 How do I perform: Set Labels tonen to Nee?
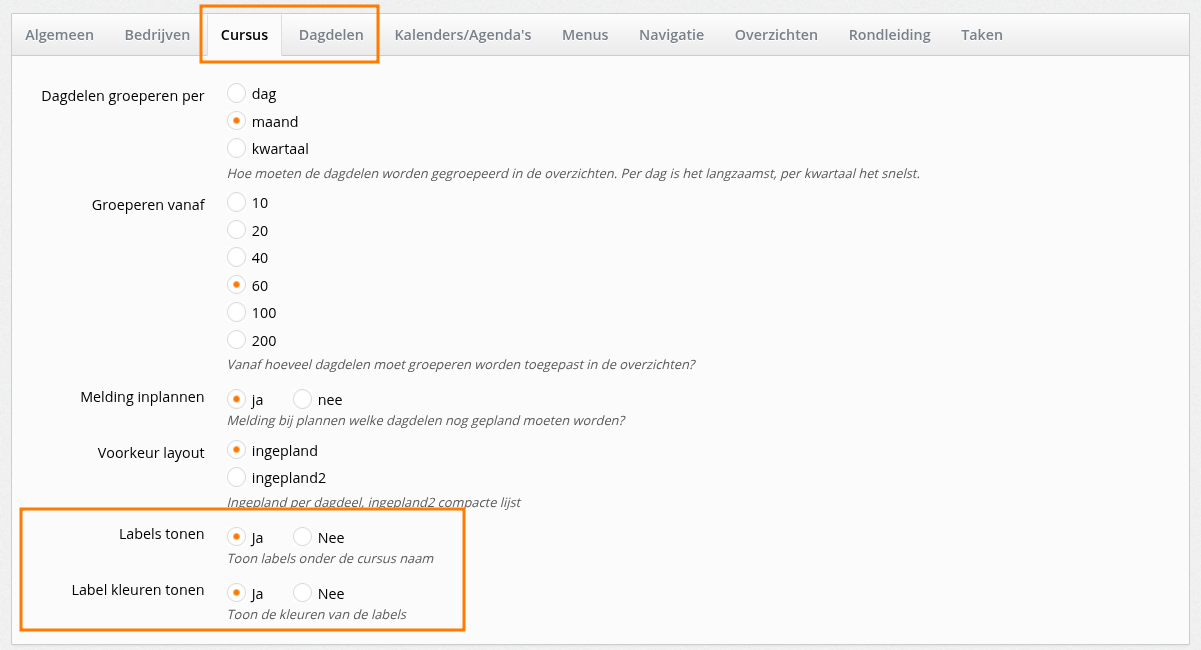coord(303,538)
